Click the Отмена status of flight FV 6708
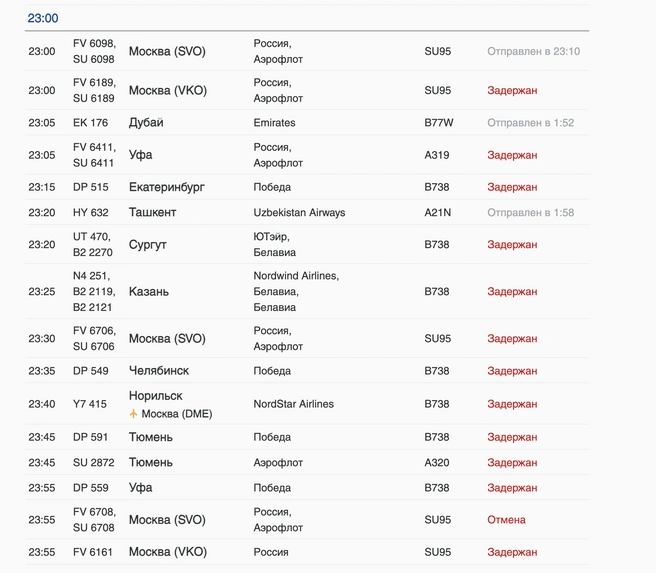656x573 pixels. pos(506,520)
